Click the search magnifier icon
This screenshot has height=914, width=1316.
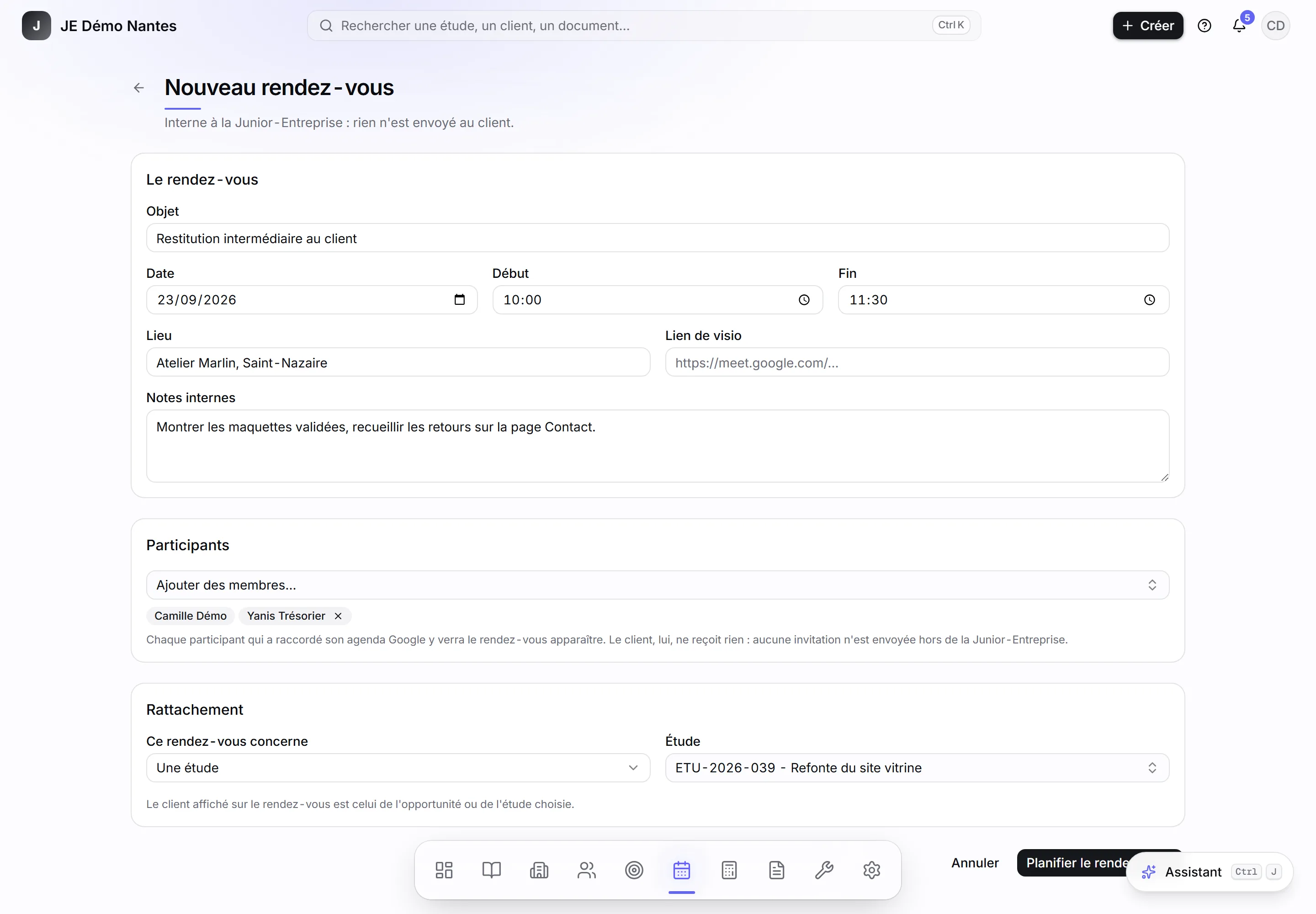click(x=326, y=26)
